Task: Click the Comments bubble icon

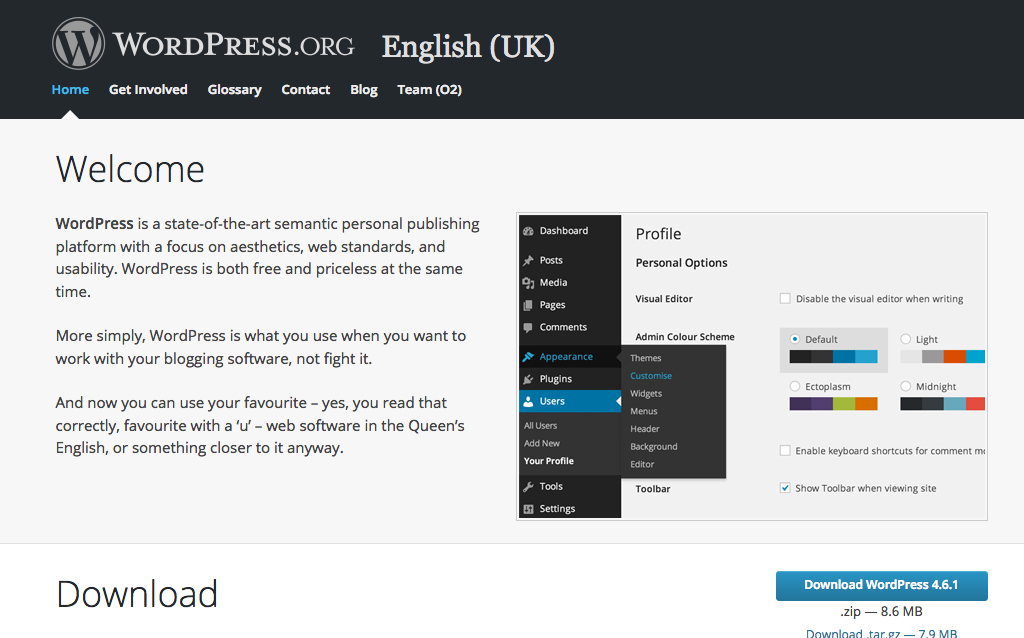Action: [x=530, y=328]
